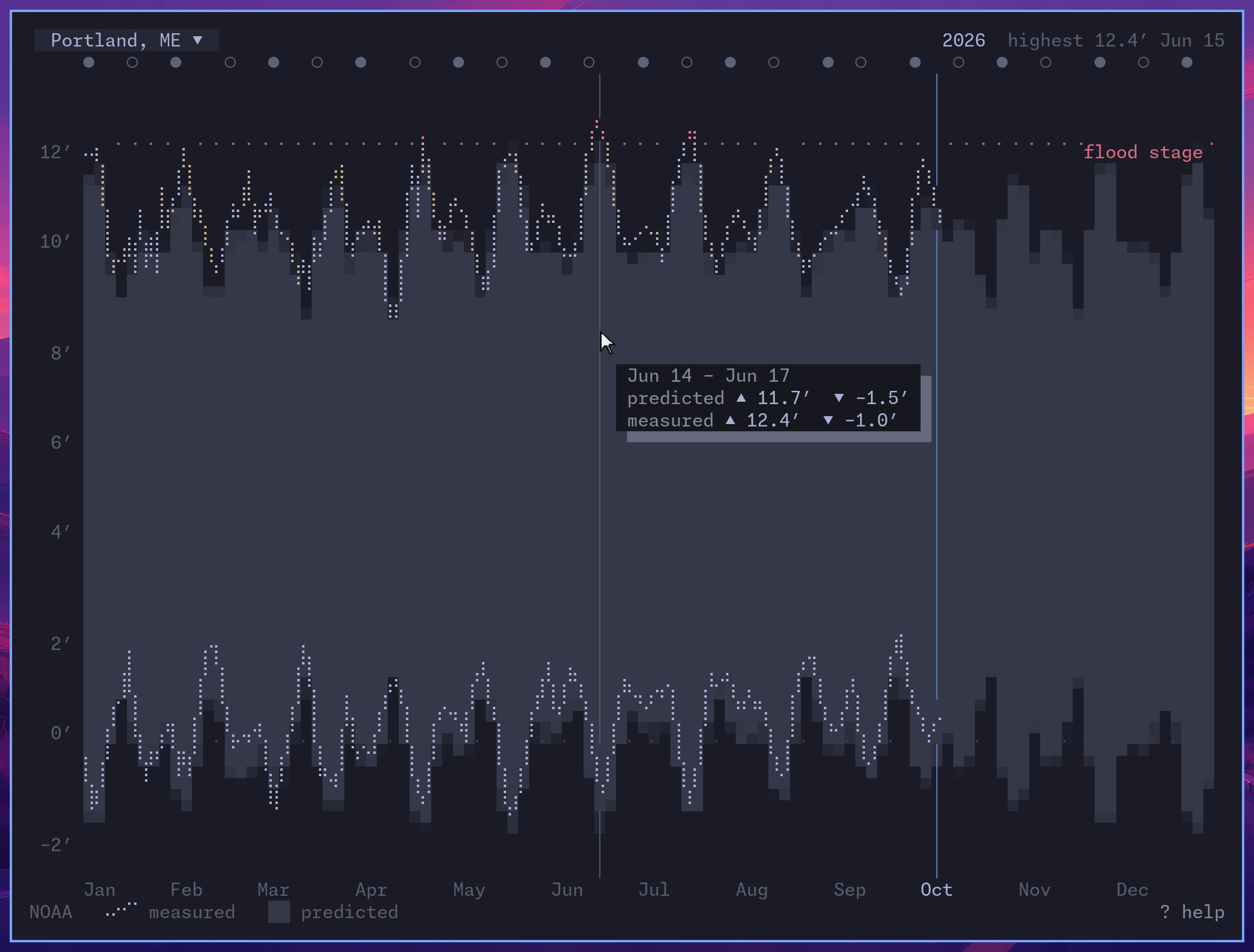Select the Feb month label

click(186, 890)
